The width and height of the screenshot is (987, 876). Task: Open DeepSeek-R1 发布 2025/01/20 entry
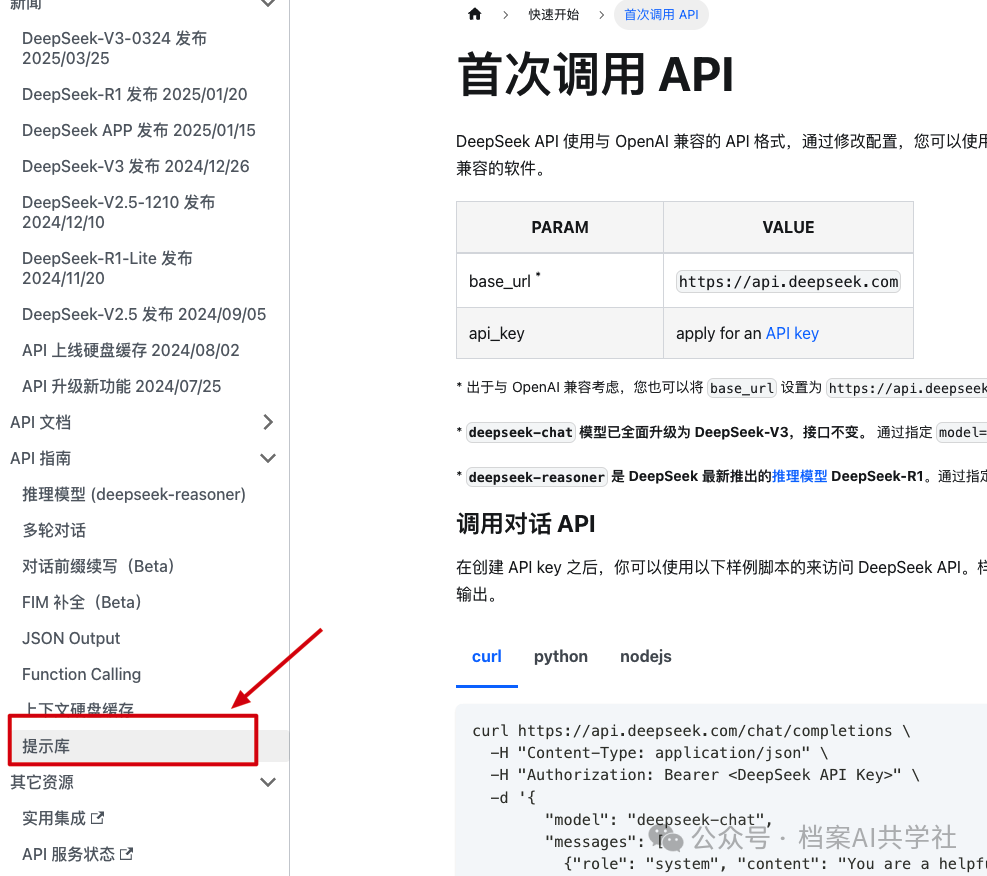pos(135,94)
